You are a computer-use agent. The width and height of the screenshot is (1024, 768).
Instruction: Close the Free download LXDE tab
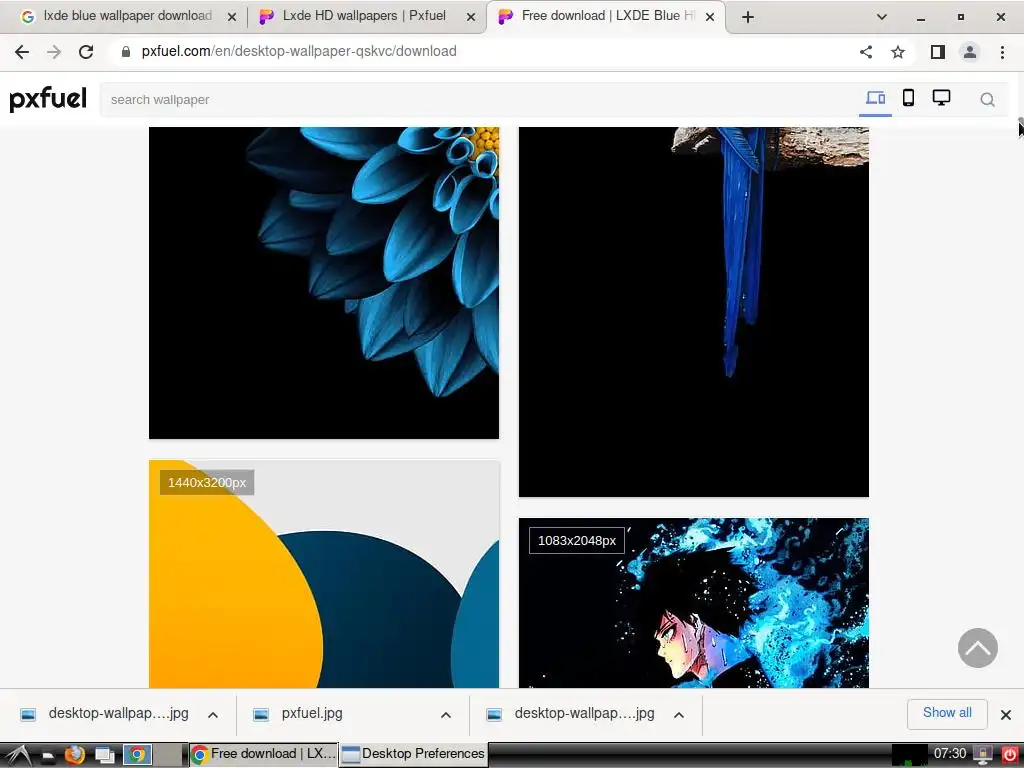[710, 17]
